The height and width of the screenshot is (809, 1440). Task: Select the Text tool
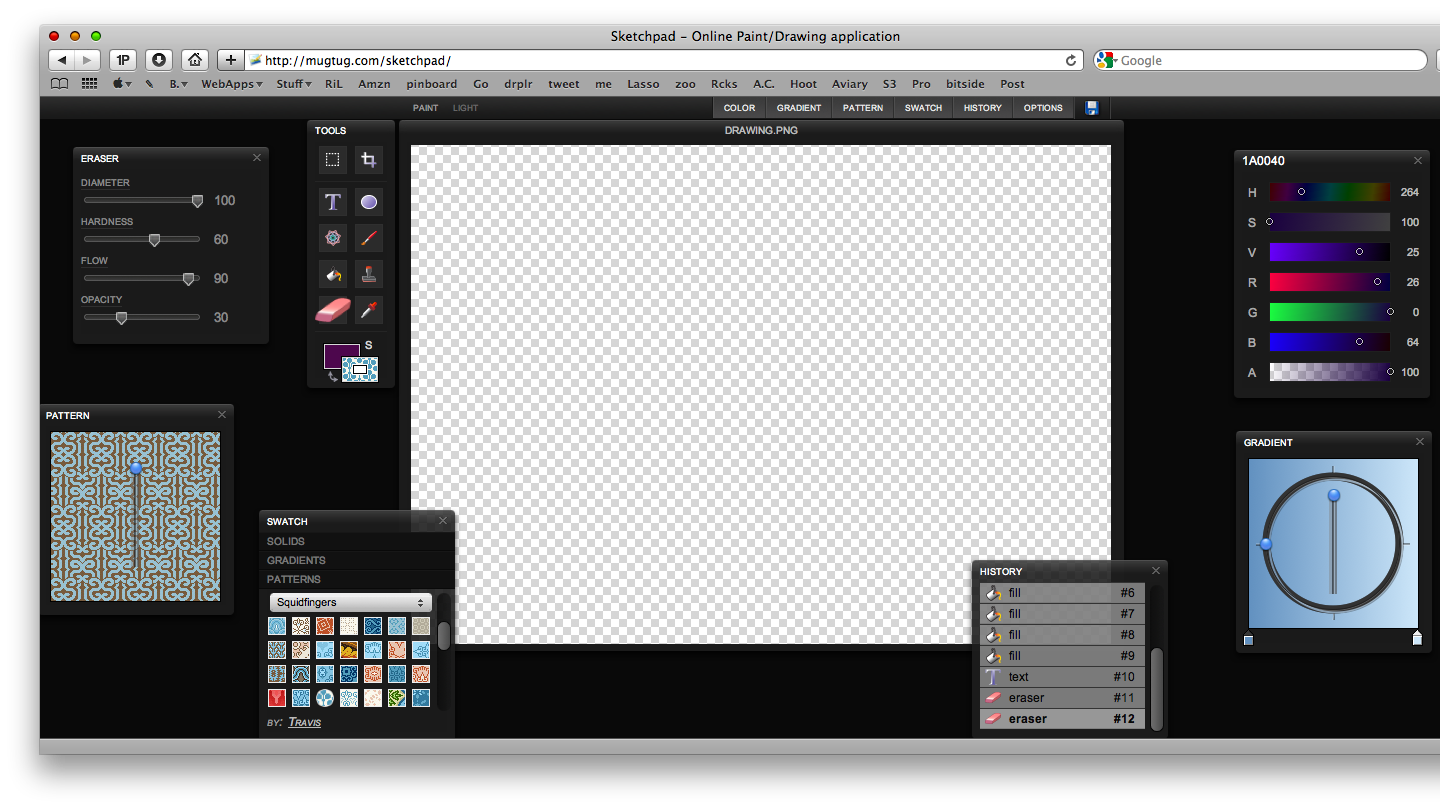coord(332,201)
